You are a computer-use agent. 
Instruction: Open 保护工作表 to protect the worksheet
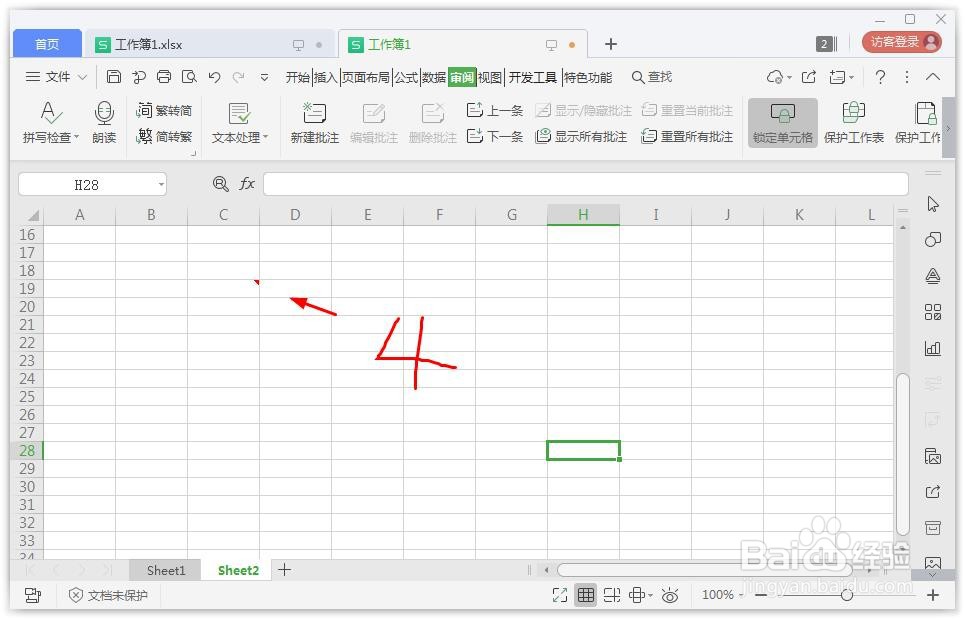click(855, 122)
